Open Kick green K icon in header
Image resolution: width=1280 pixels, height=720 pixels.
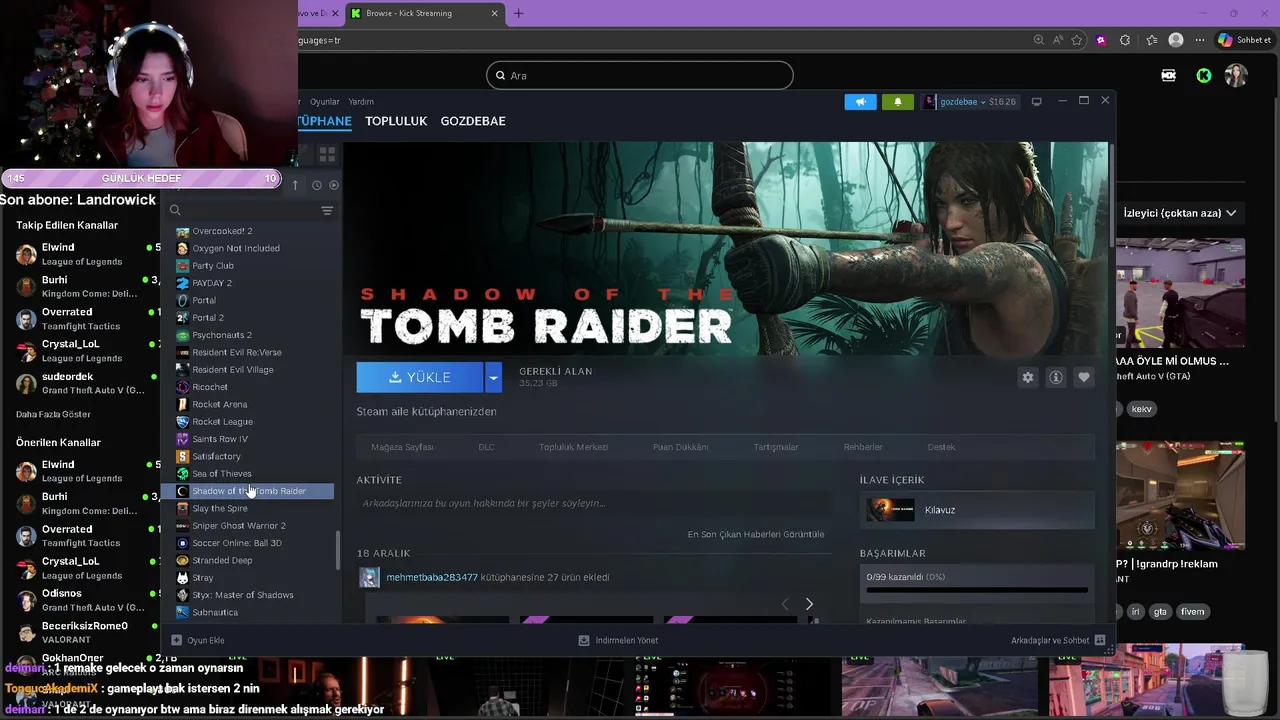click(x=1204, y=75)
